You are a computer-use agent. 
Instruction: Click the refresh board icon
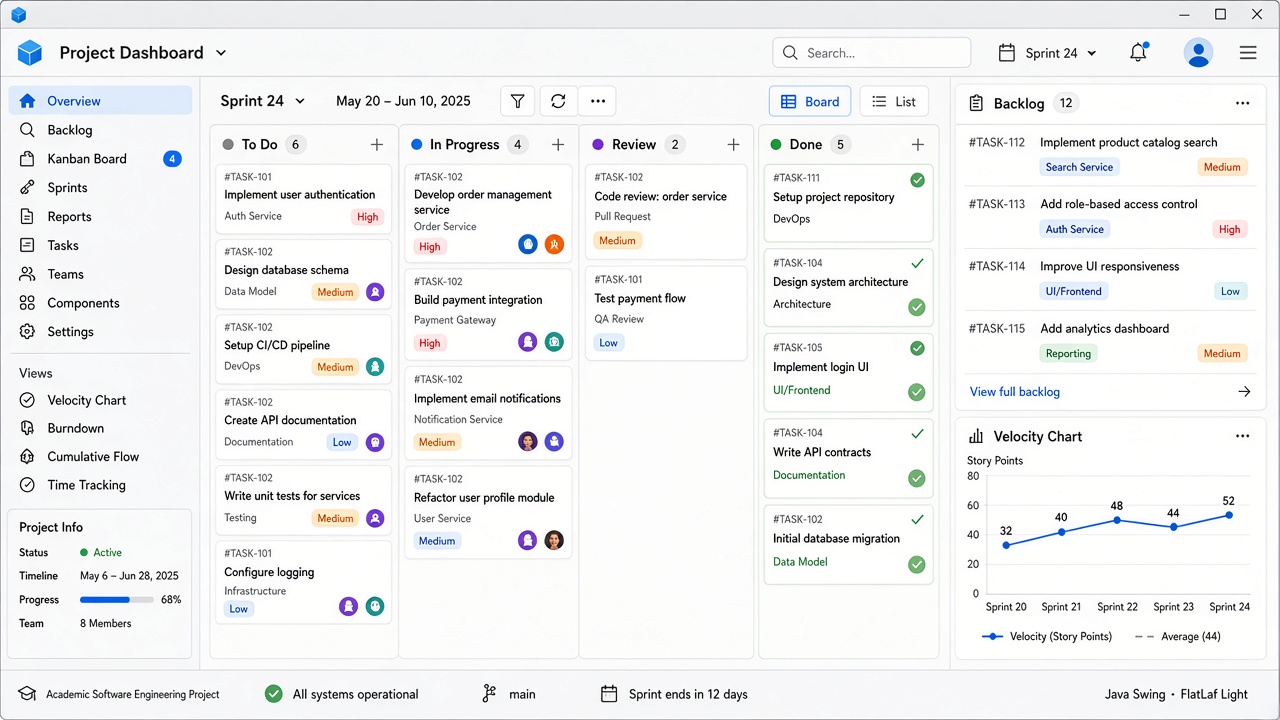[558, 101]
